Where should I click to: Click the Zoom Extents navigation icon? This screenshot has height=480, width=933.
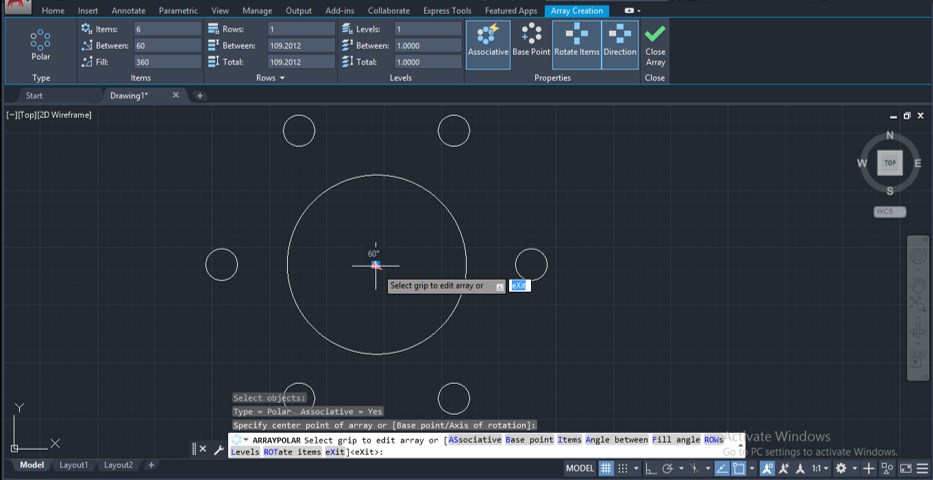[918, 305]
